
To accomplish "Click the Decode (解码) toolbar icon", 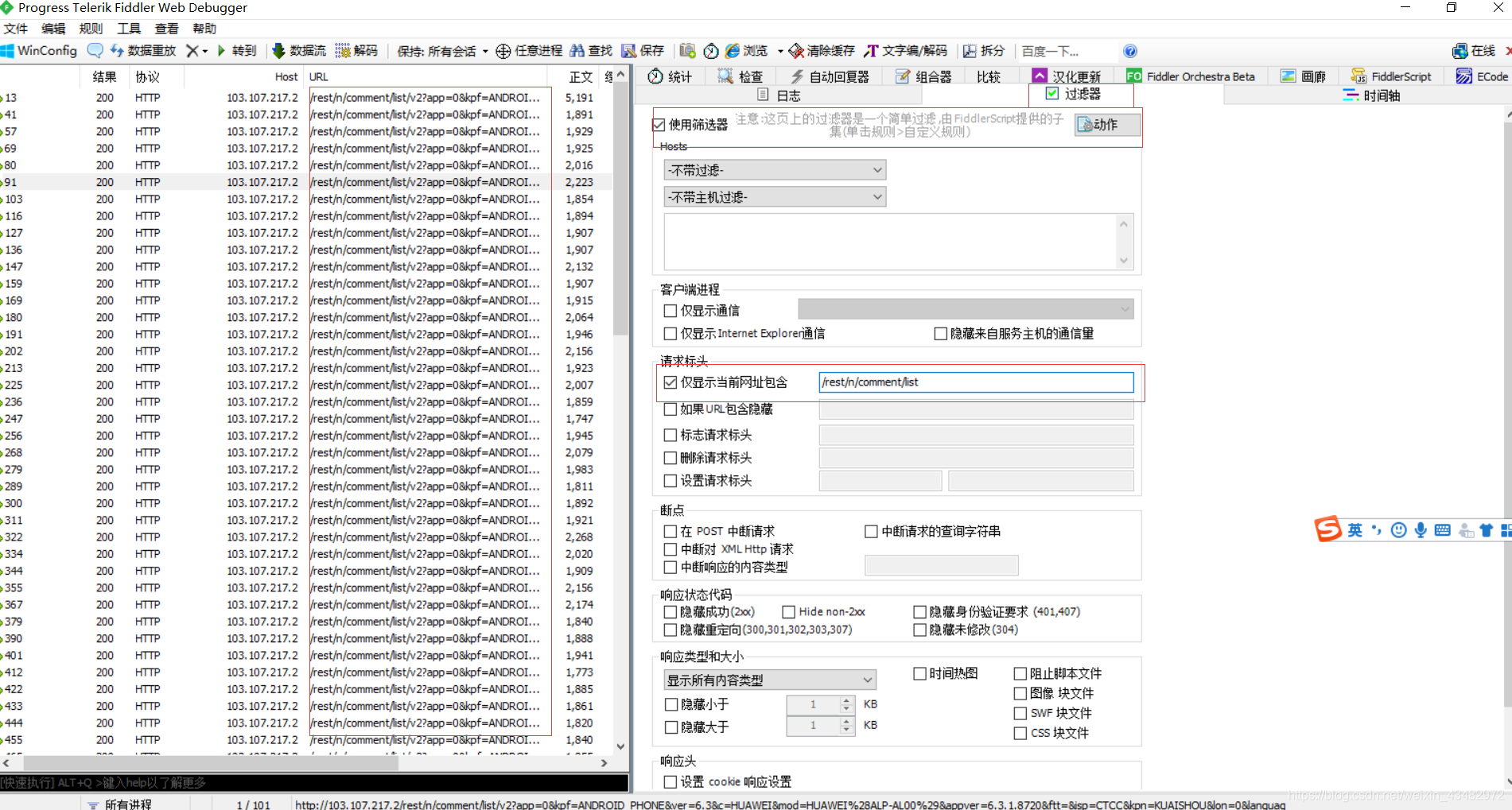I will tap(343, 51).
